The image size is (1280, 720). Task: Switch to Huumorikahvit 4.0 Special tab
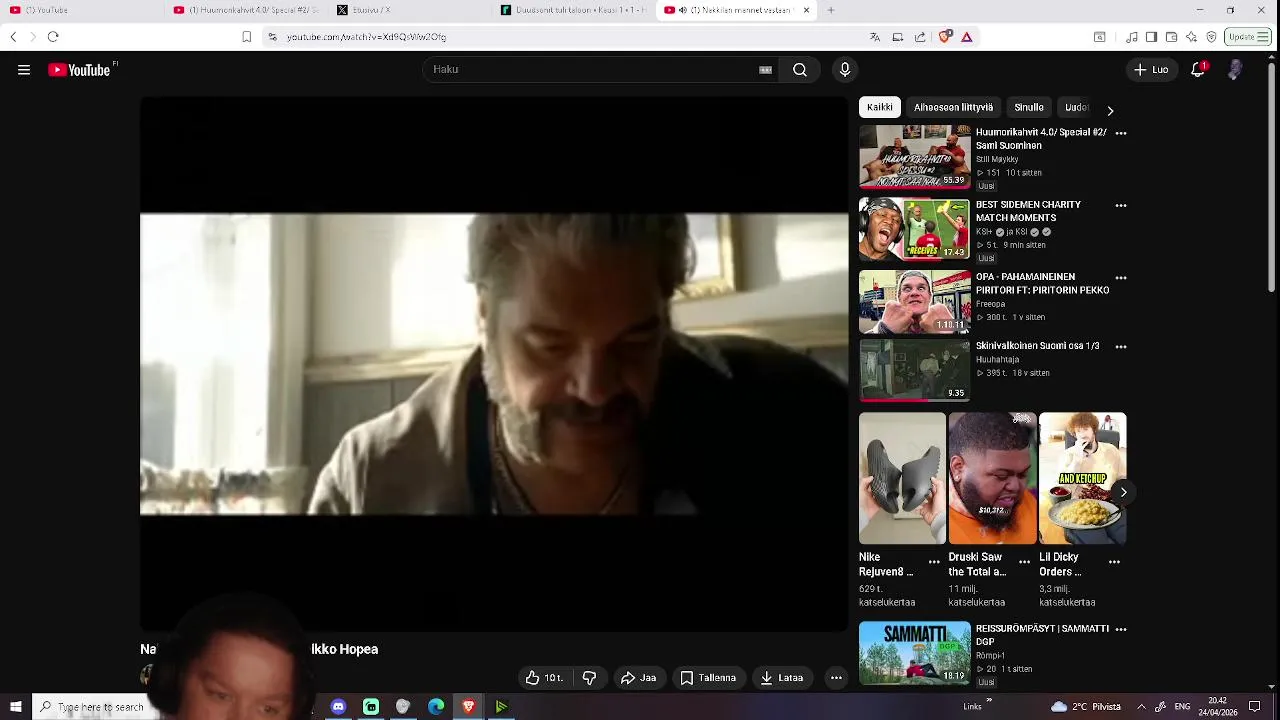pos(245,10)
